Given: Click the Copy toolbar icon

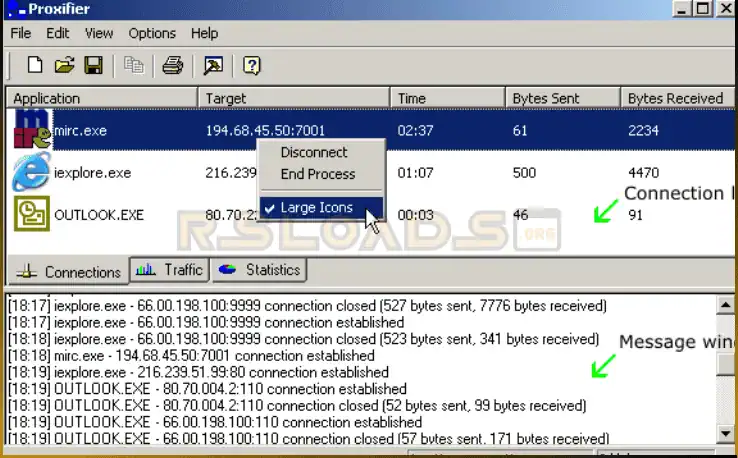Looking at the screenshot, I should [x=133, y=66].
